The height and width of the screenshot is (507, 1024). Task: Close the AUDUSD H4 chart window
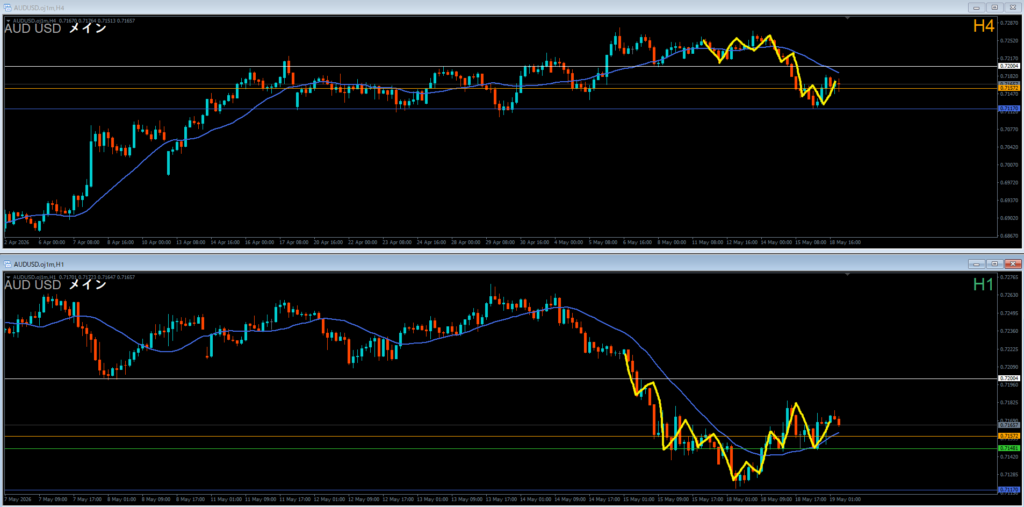(1012, 7)
